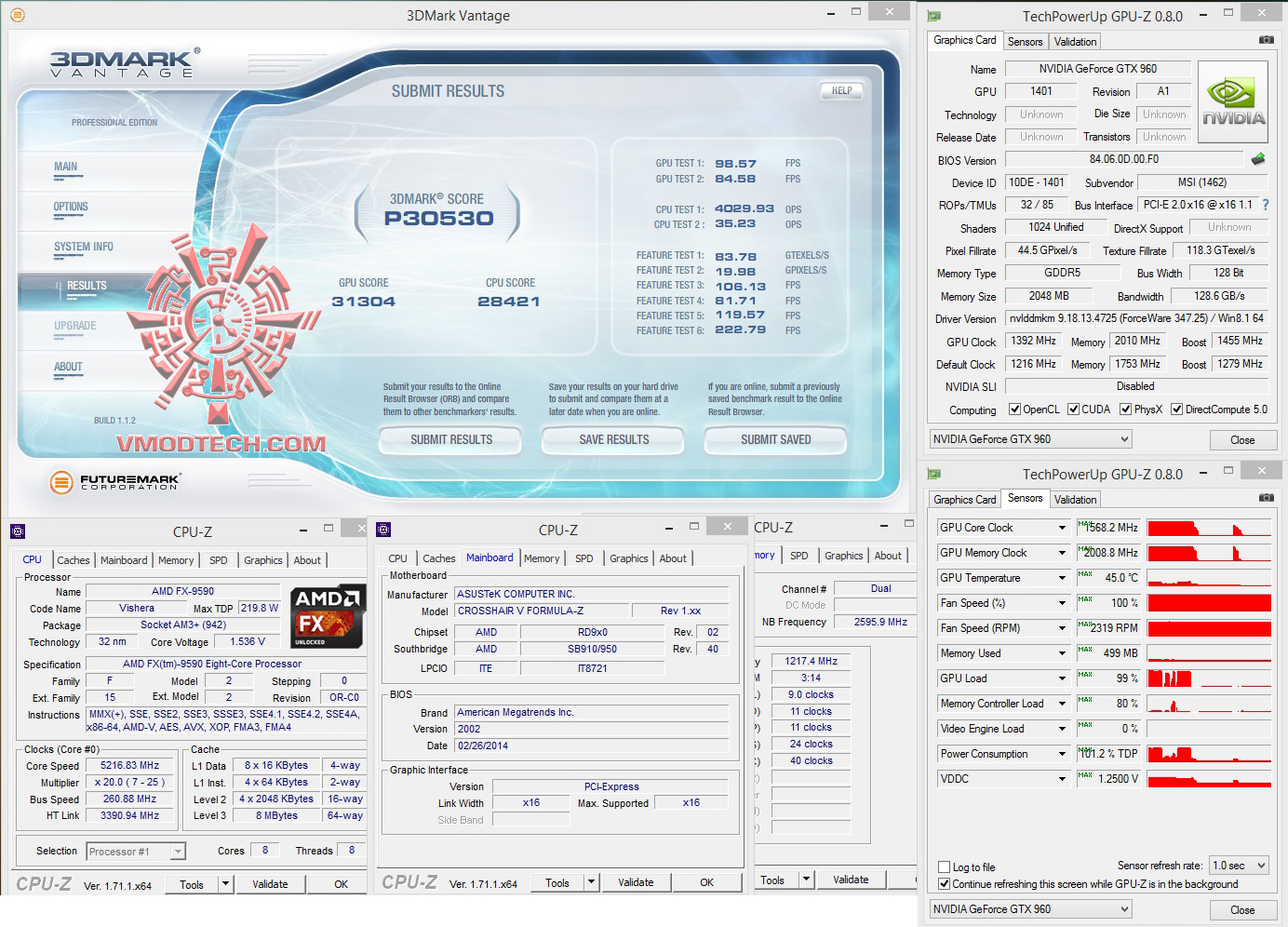Select Results in 3DMark sidebar
1288x927 pixels.
click(x=87, y=286)
